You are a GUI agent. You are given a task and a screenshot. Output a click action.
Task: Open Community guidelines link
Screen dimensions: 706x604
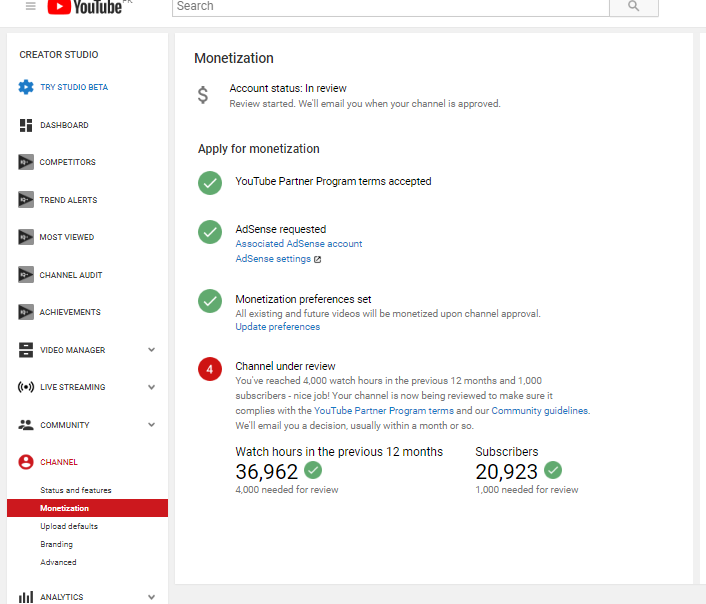click(539, 411)
